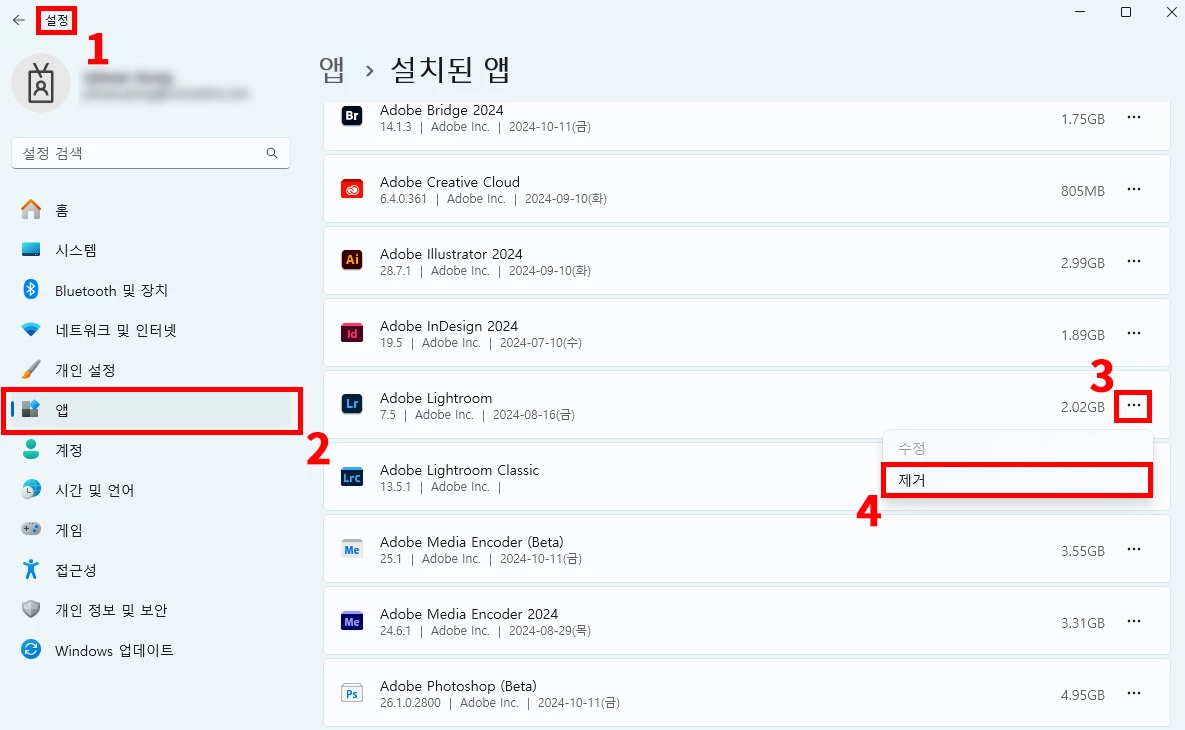Focus the 설정 검색 search field
1185x730 pixels.
151,153
